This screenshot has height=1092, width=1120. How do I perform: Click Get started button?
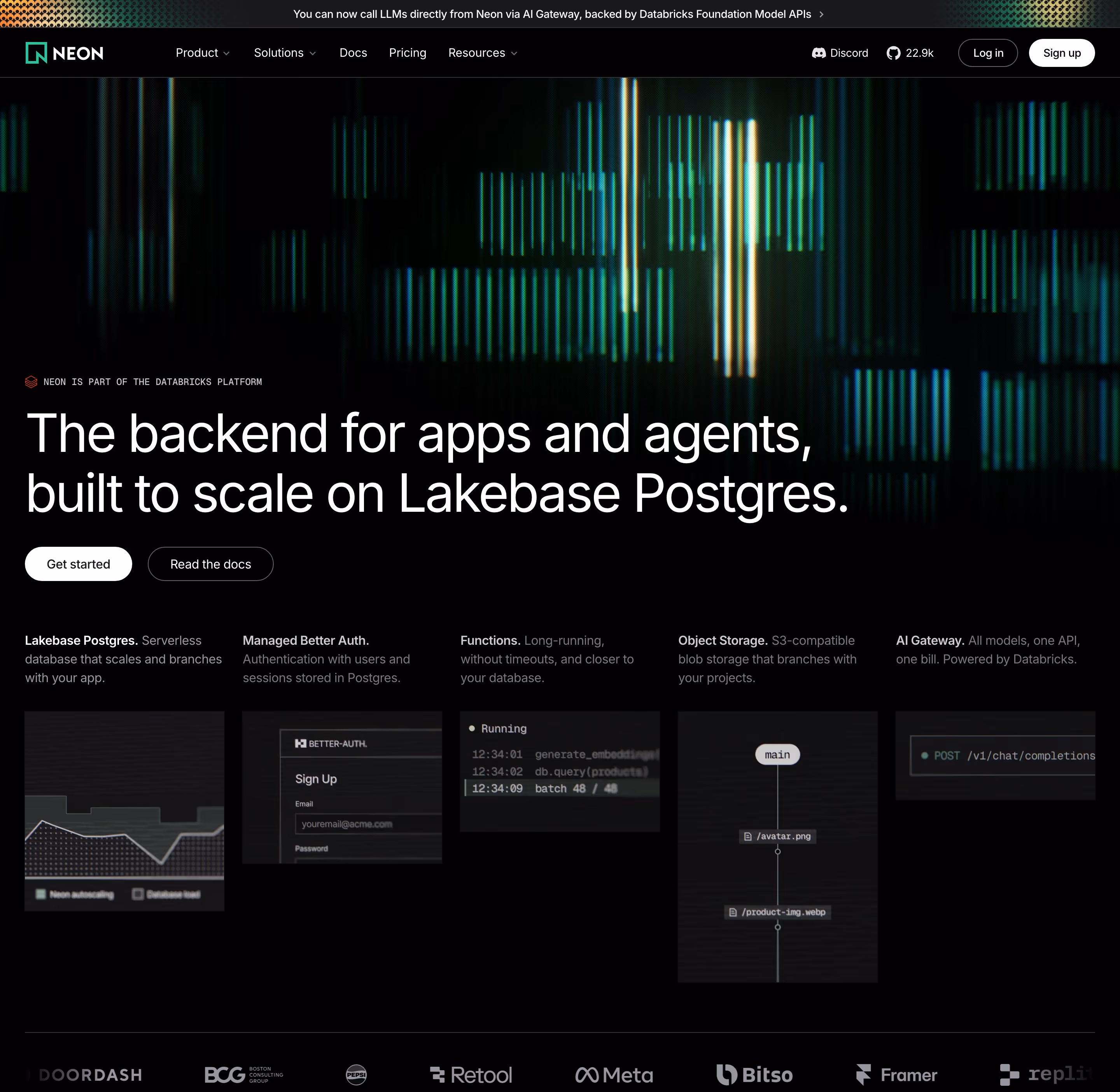79,564
